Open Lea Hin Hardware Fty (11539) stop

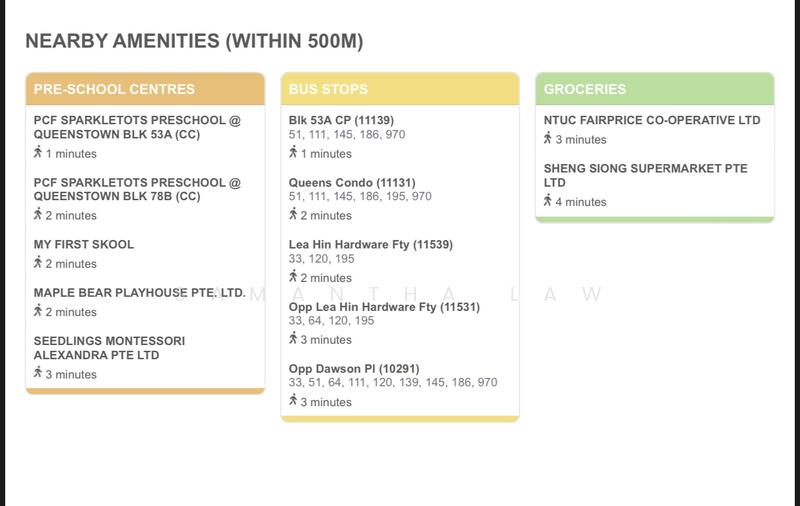(370, 244)
